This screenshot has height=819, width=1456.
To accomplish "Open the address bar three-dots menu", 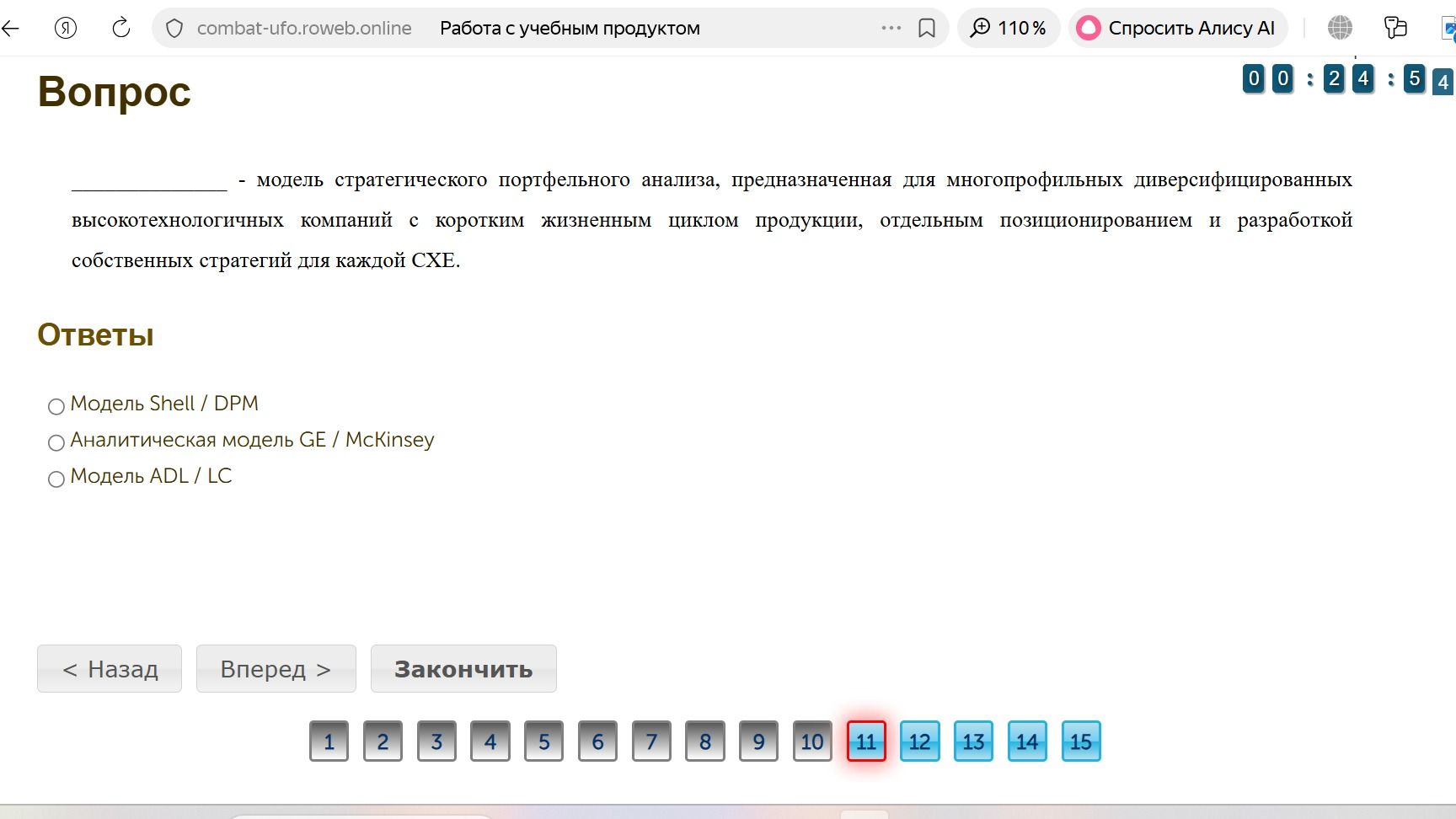I will [891, 28].
